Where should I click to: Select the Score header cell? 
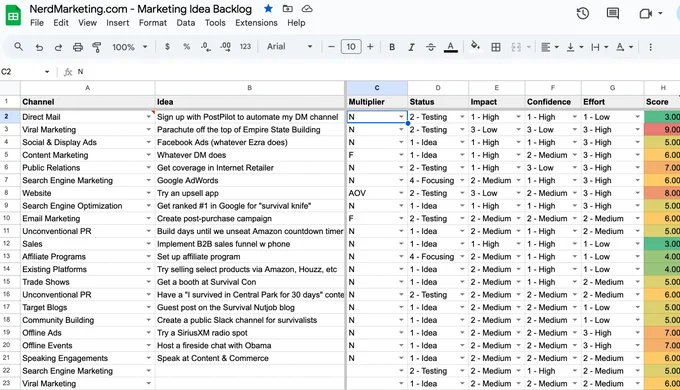(662, 102)
